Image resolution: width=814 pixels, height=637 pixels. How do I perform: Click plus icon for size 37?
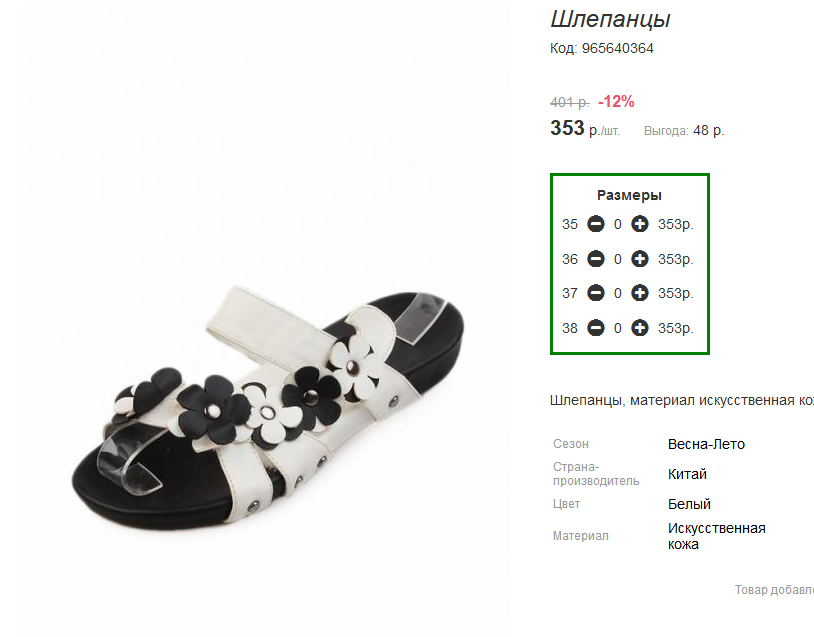pyautogui.click(x=640, y=293)
